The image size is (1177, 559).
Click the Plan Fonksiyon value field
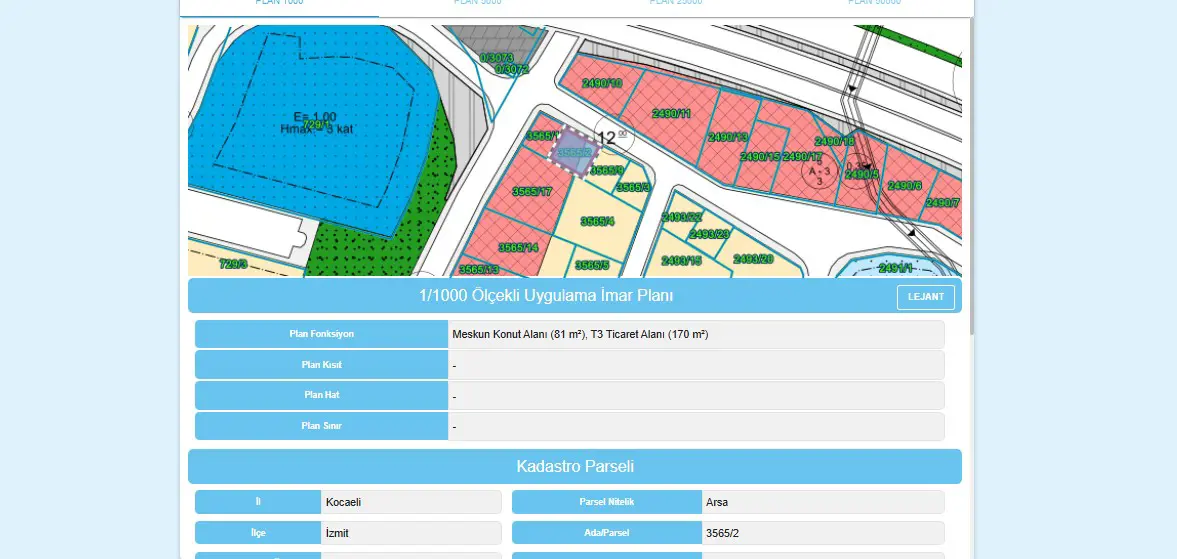click(696, 335)
